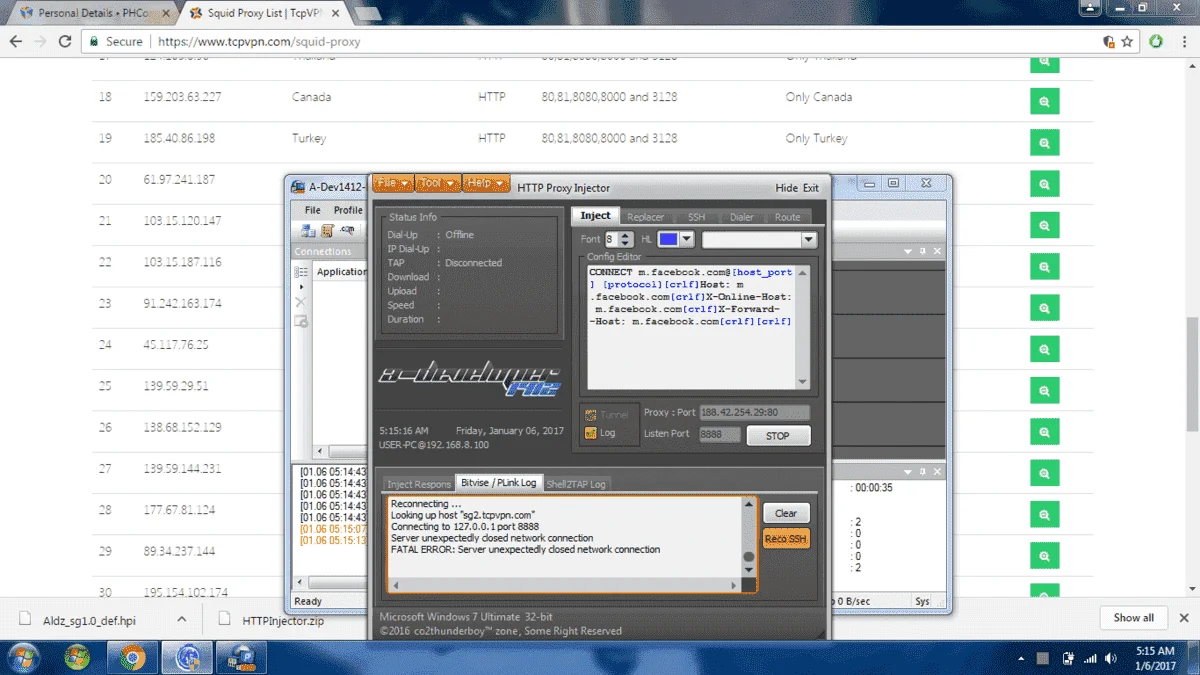Open Profile menu in A-Dev1412 window

(x=348, y=210)
